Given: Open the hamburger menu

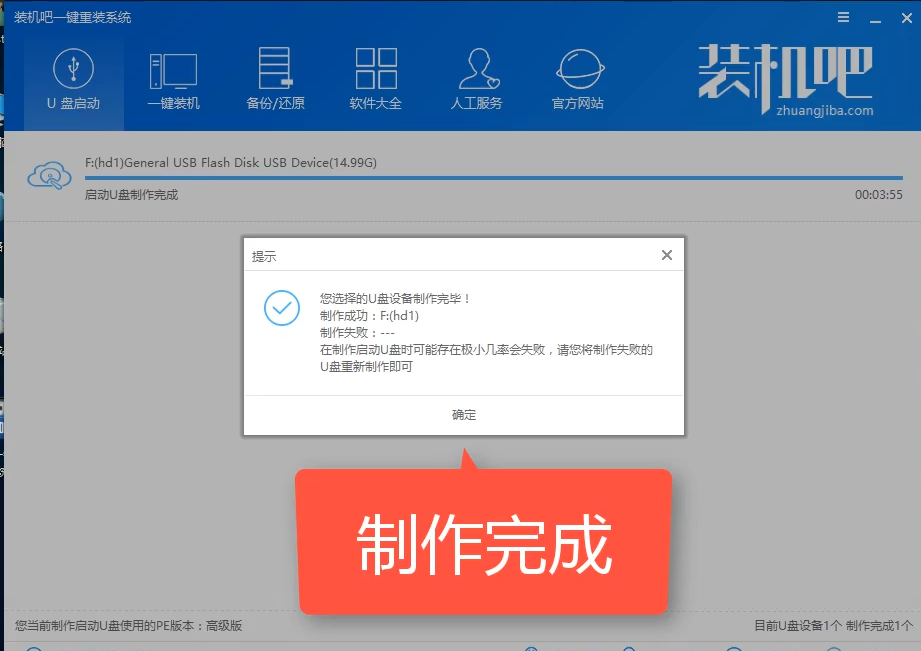Looking at the screenshot, I should 843,16.
